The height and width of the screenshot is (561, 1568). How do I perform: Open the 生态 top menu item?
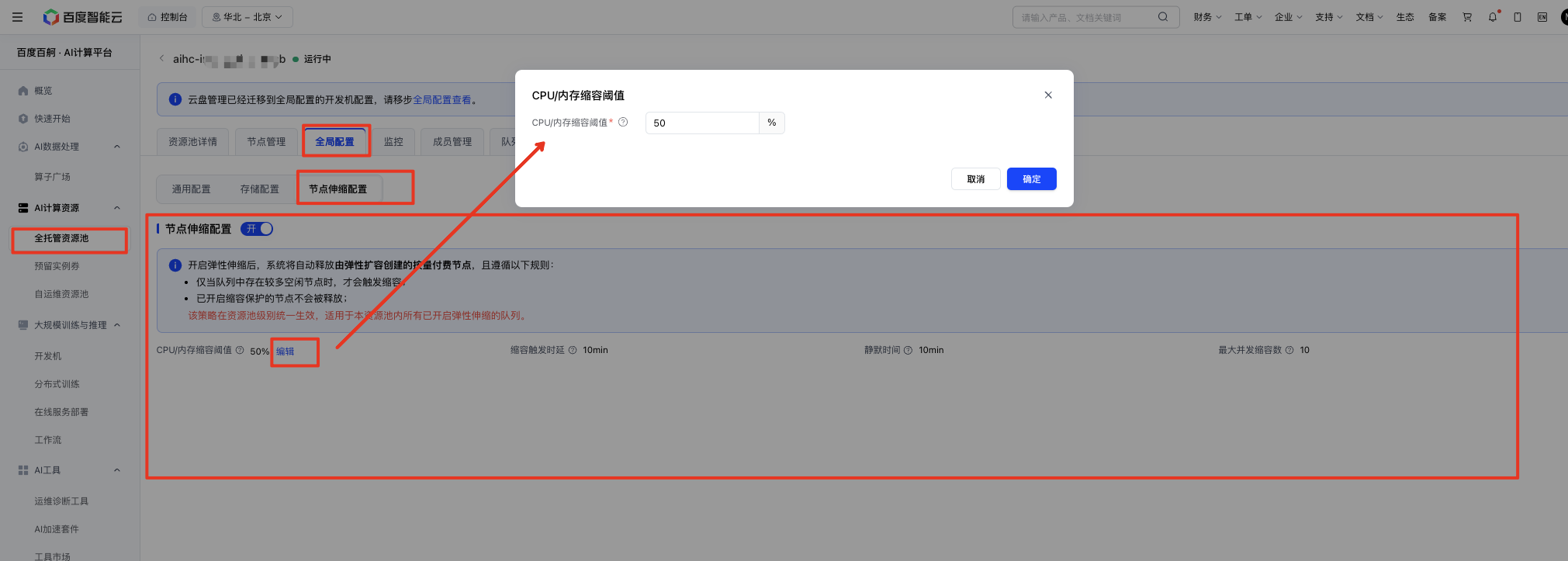point(1405,17)
